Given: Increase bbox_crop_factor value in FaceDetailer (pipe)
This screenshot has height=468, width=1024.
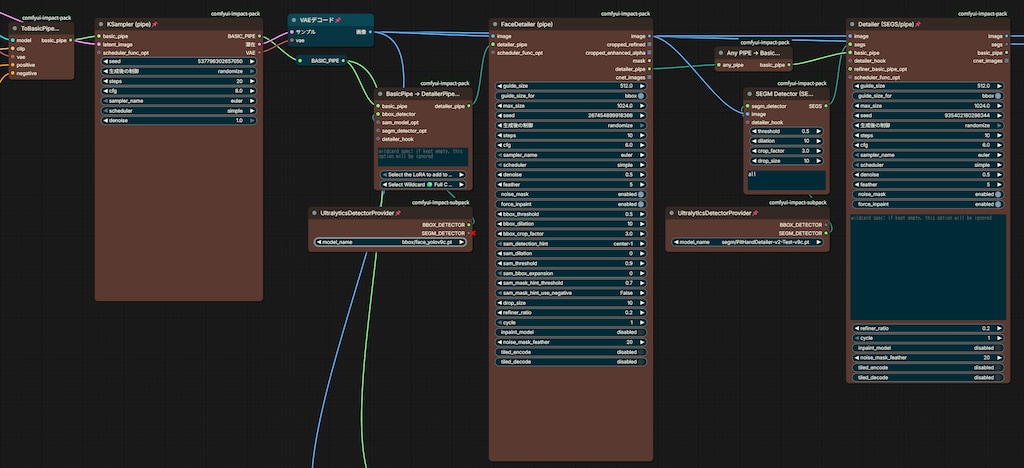Looking at the screenshot, I should (x=643, y=234).
